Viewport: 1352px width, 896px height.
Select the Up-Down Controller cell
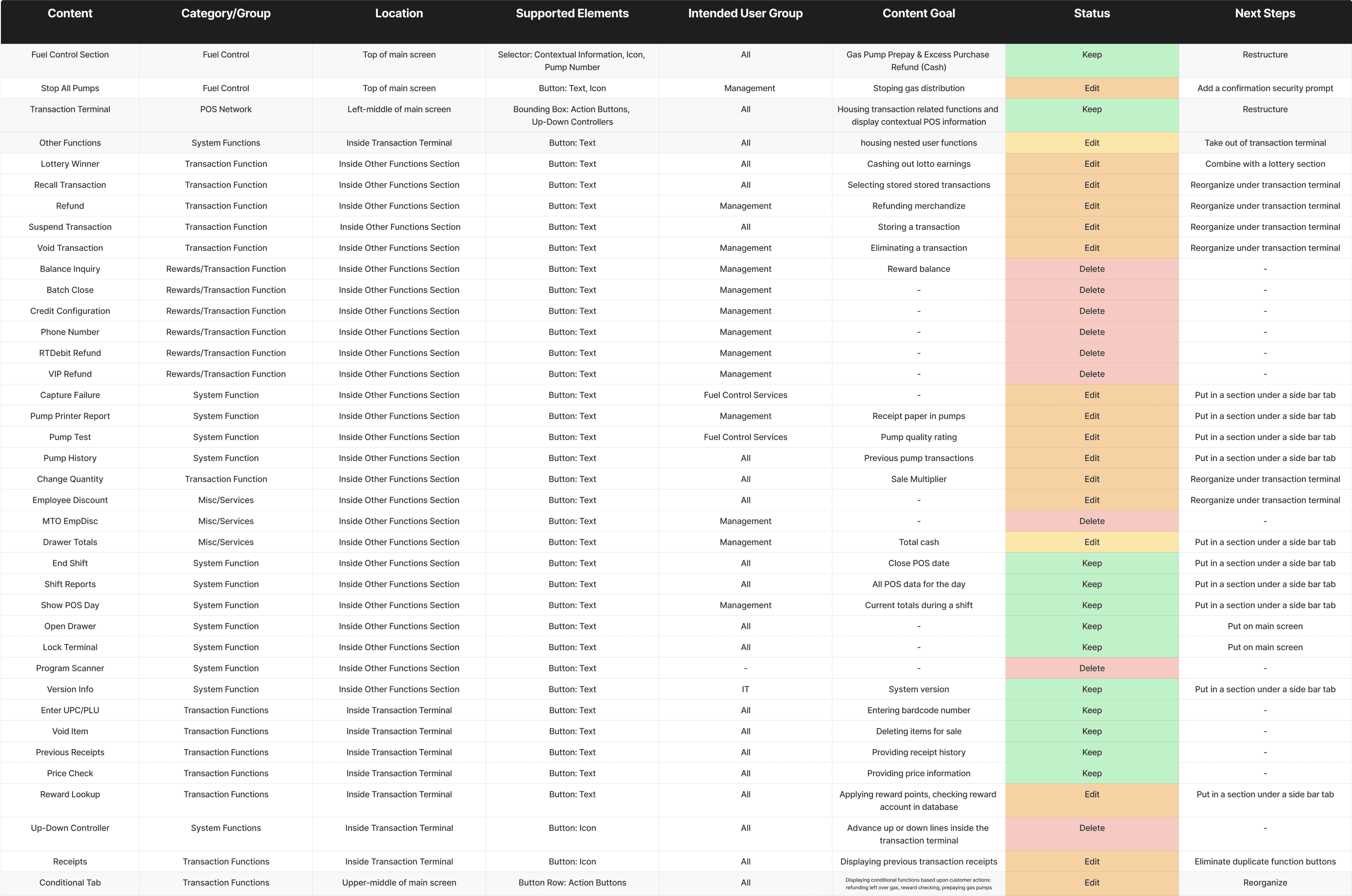point(70,834)
